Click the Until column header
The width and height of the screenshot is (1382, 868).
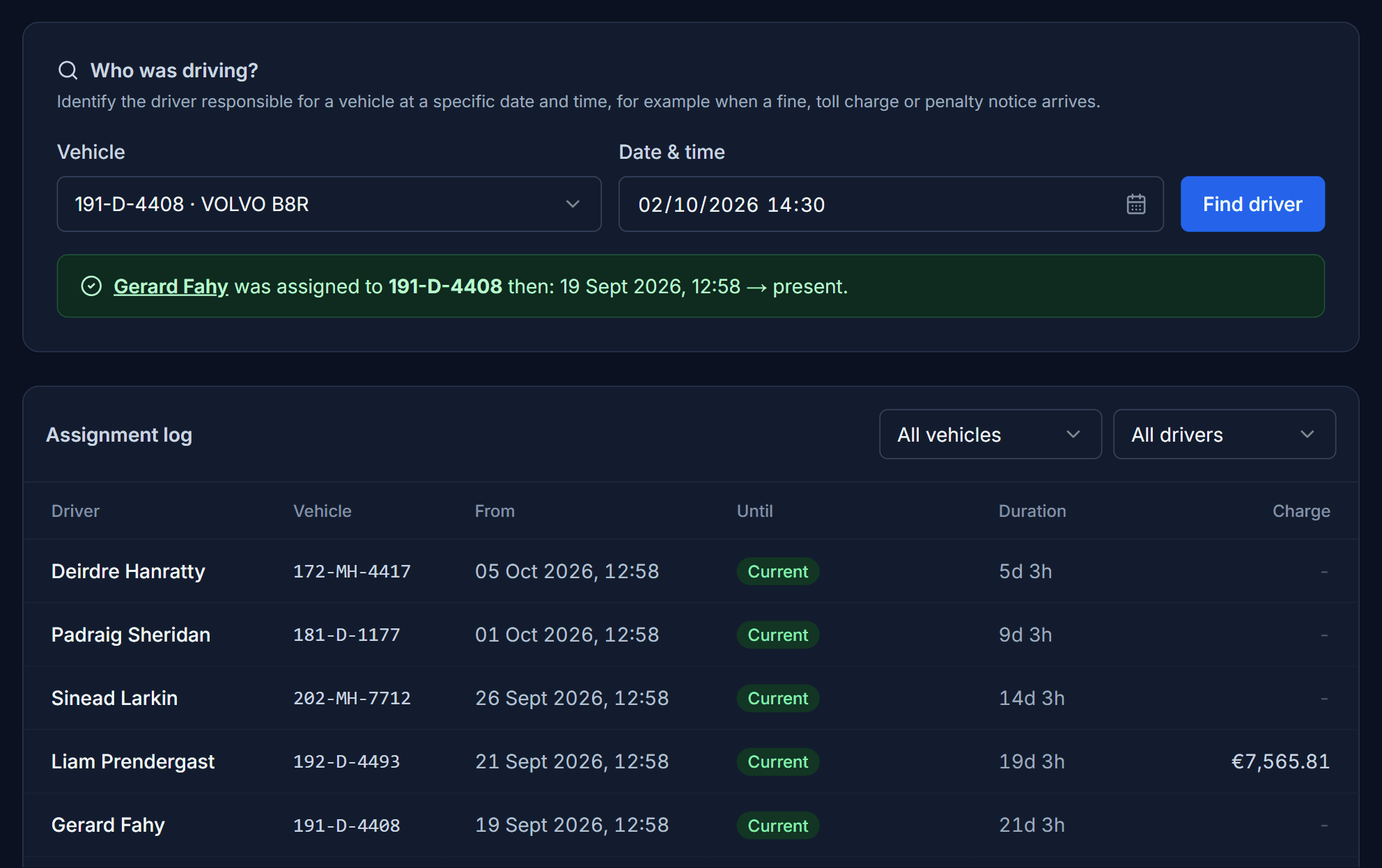click(755, 511)
